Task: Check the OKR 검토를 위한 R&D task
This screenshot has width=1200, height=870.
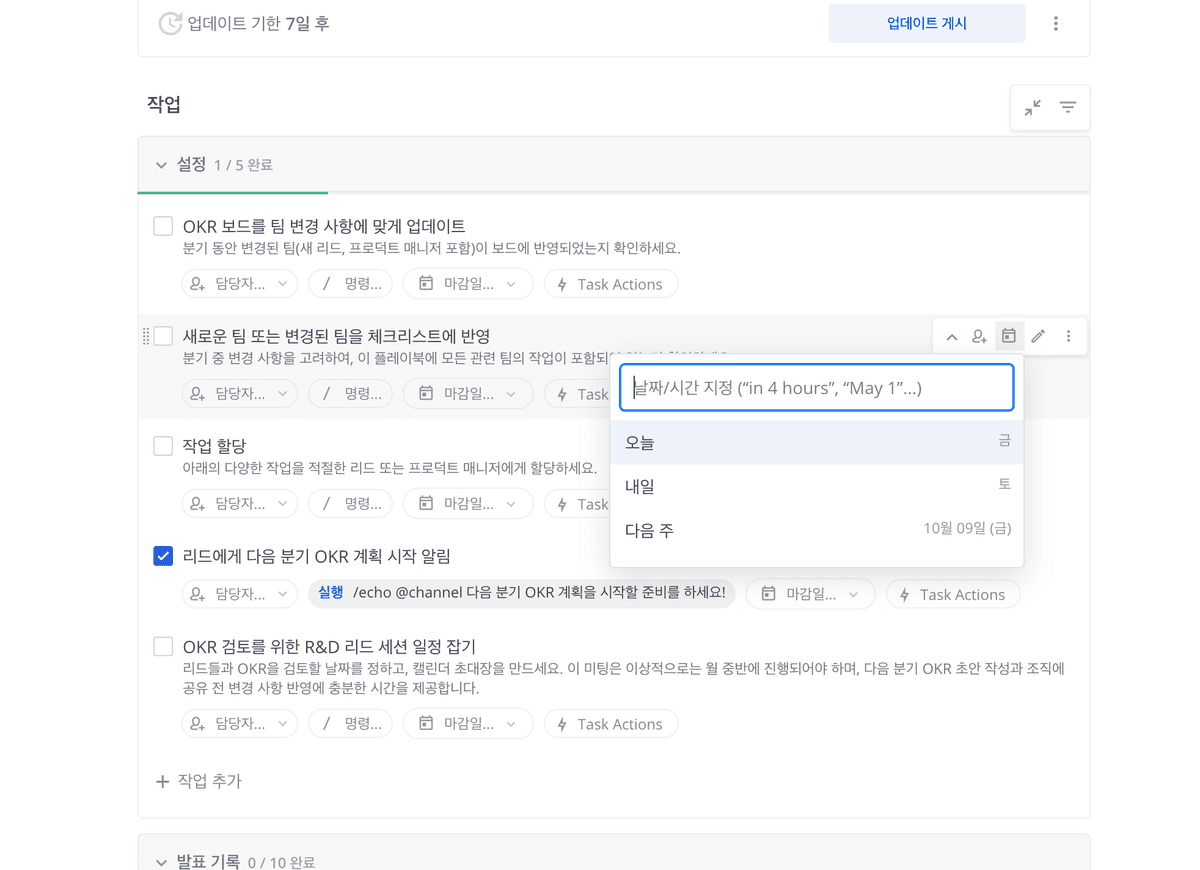Action: pos(163,646)
